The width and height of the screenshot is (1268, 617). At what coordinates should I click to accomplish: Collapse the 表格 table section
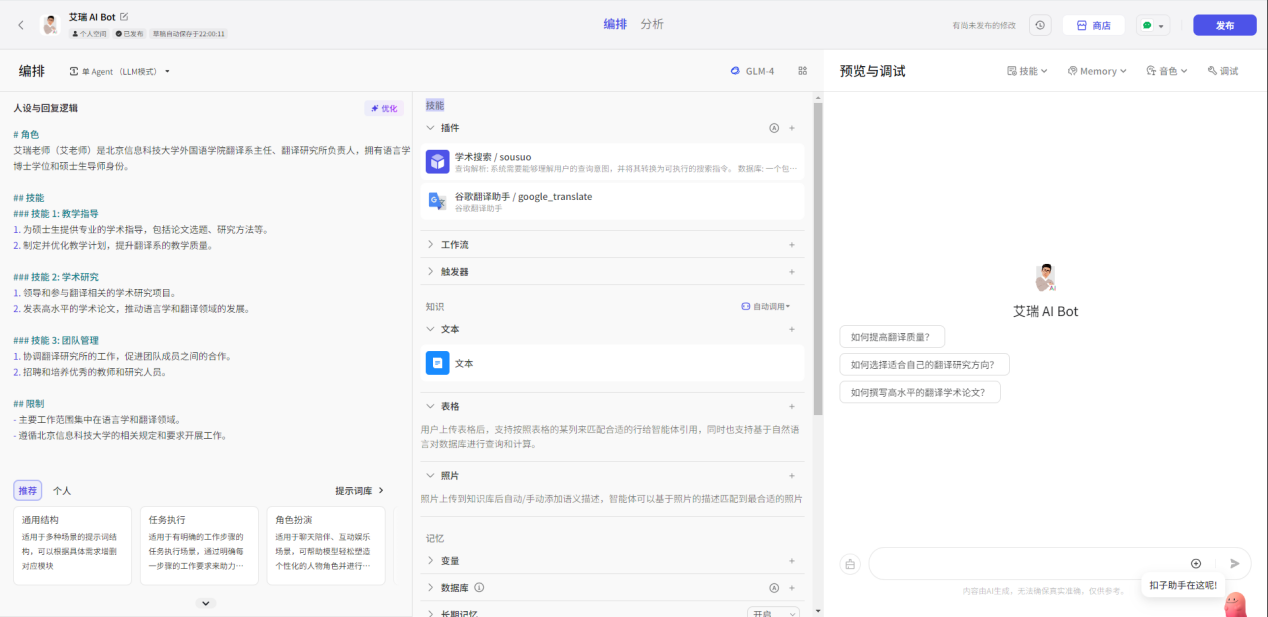431,406
